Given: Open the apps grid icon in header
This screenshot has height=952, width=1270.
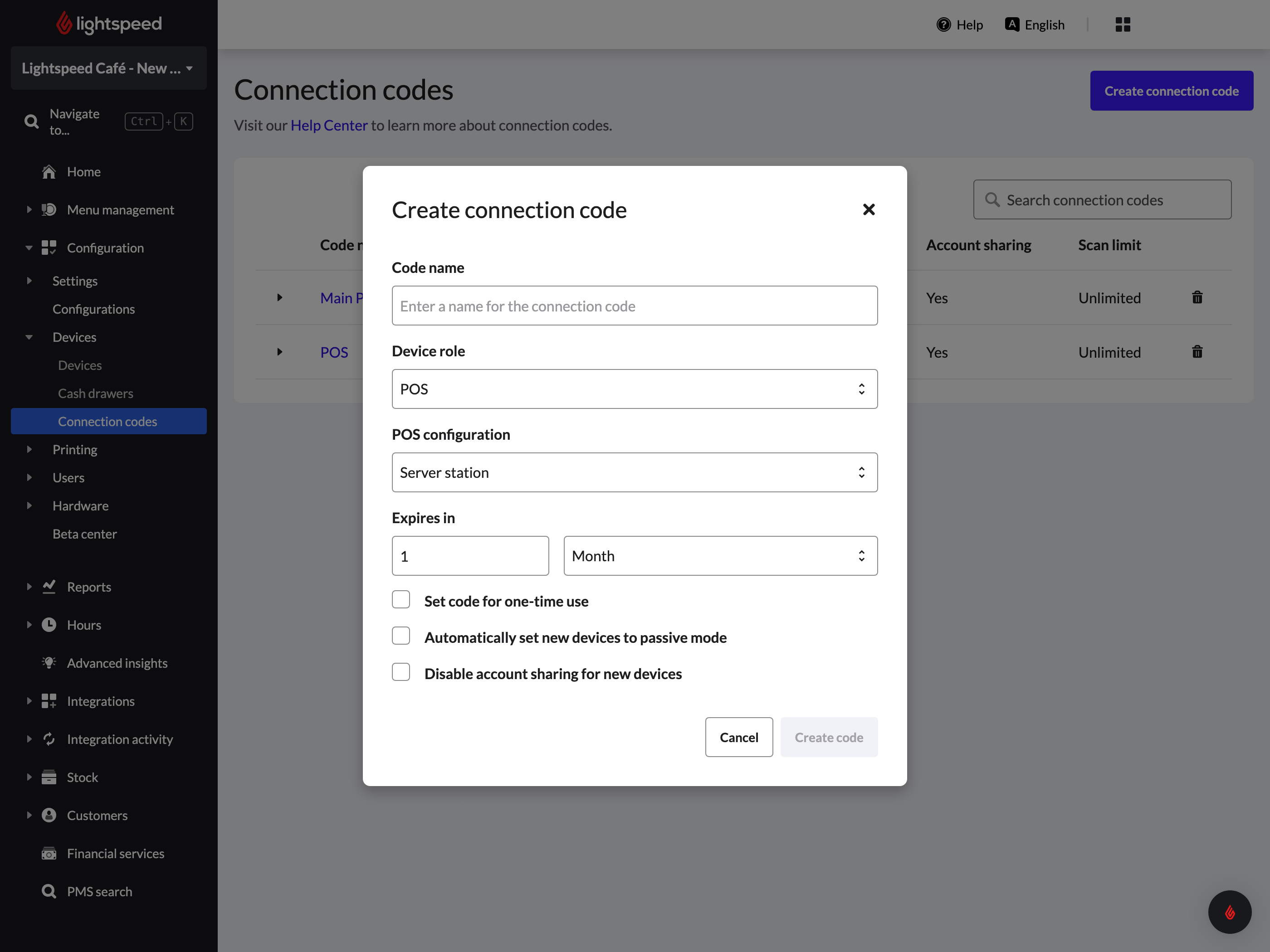Looking at the screenshot, I should (1123, 24).
